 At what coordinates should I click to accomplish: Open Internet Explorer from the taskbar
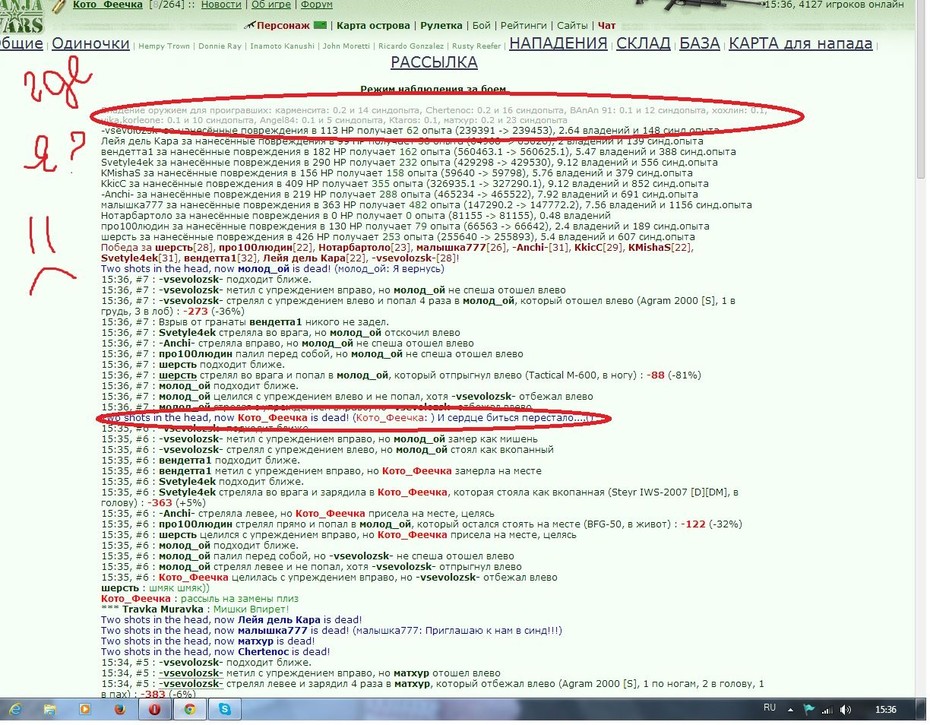[15, 709]
